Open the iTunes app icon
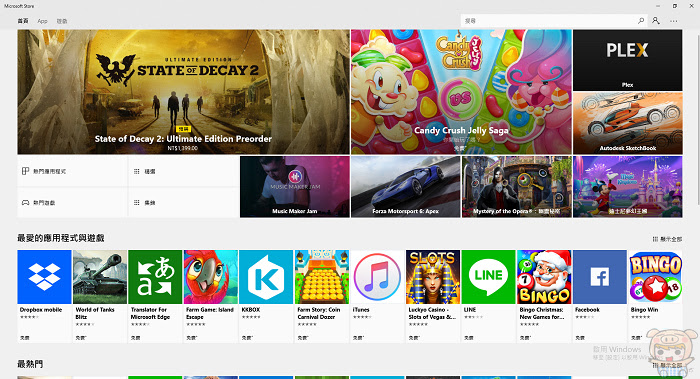This screenshot has width=700, height=379. [377, 277]
